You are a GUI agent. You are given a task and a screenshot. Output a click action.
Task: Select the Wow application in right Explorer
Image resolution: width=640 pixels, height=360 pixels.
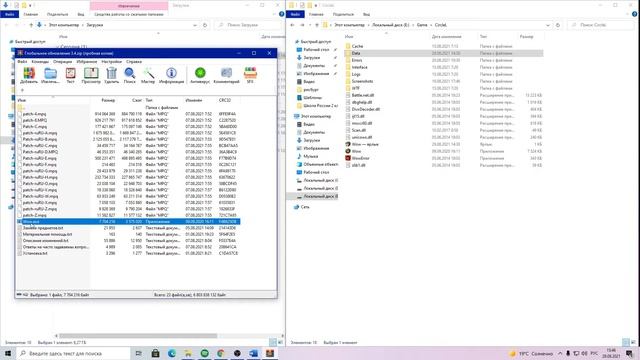356,151
